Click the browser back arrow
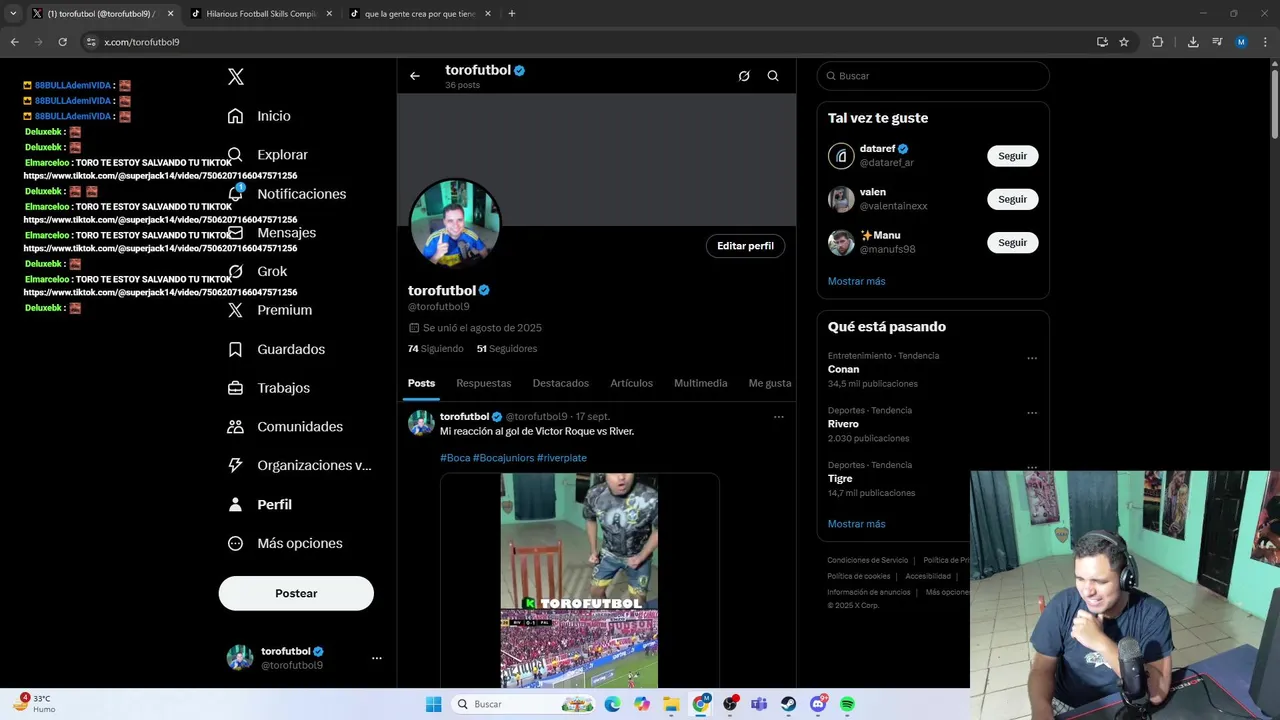The width and height of the screenshot is (1280, 720). pos(14,42)
